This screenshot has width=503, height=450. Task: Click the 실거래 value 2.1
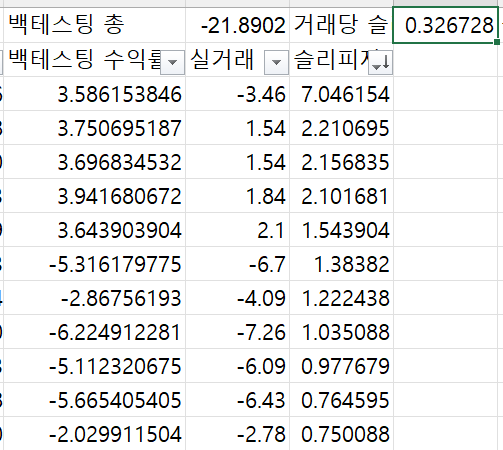click(x=237, y=230)
